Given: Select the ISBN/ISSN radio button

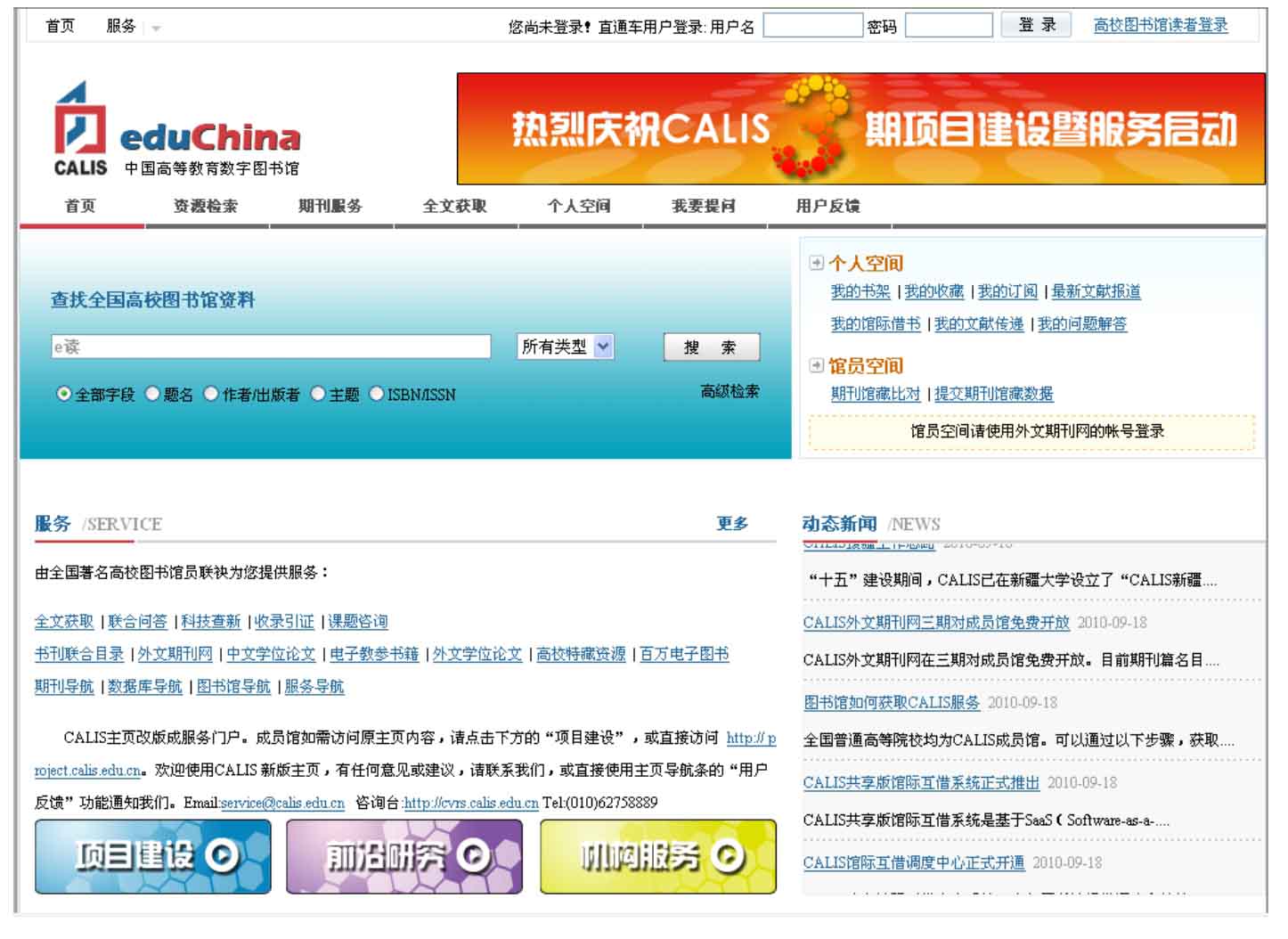Looking at the screenshot, I should (377, 394).
